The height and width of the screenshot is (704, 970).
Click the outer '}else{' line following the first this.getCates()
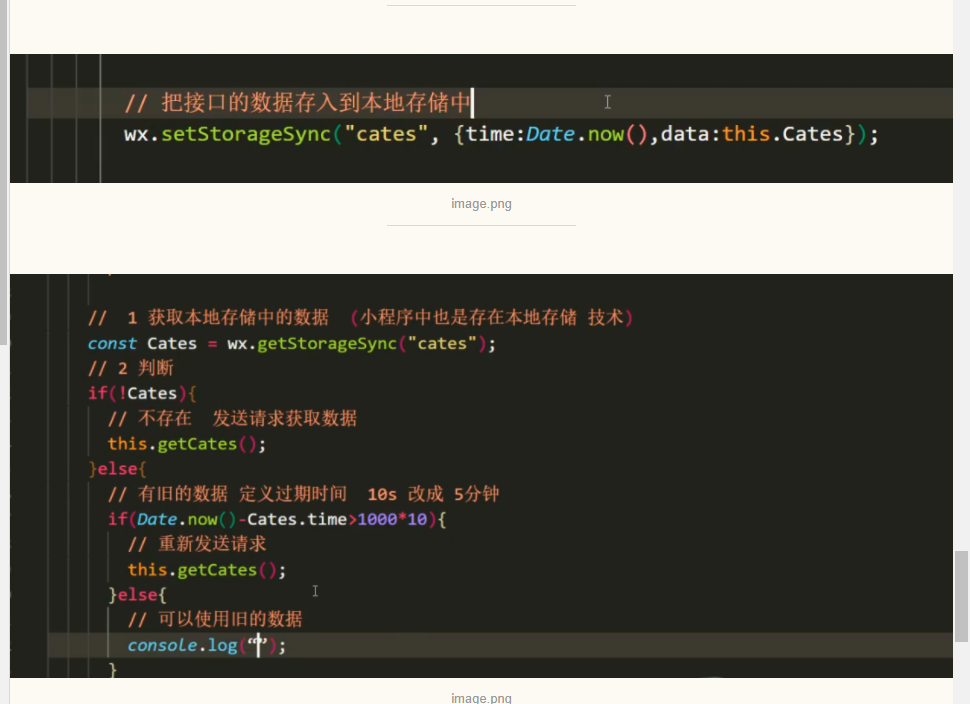click(118, 469)
